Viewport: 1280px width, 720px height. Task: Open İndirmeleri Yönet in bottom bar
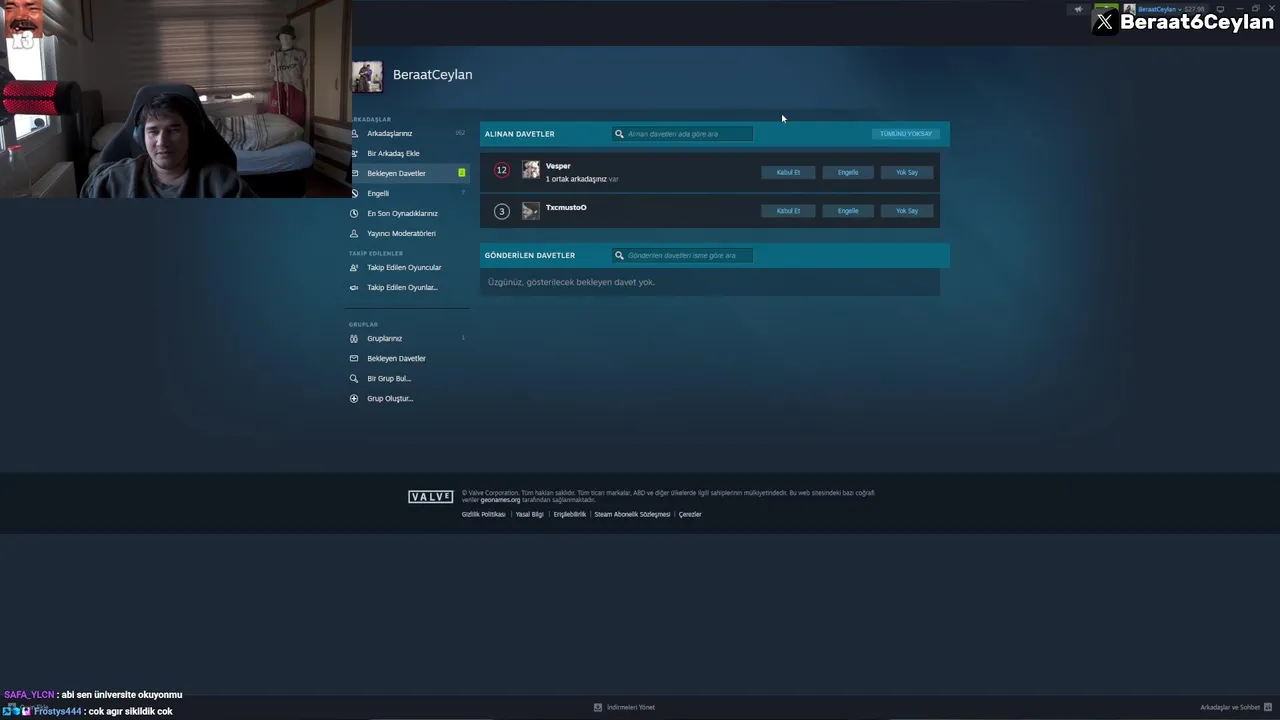[631, 707]
